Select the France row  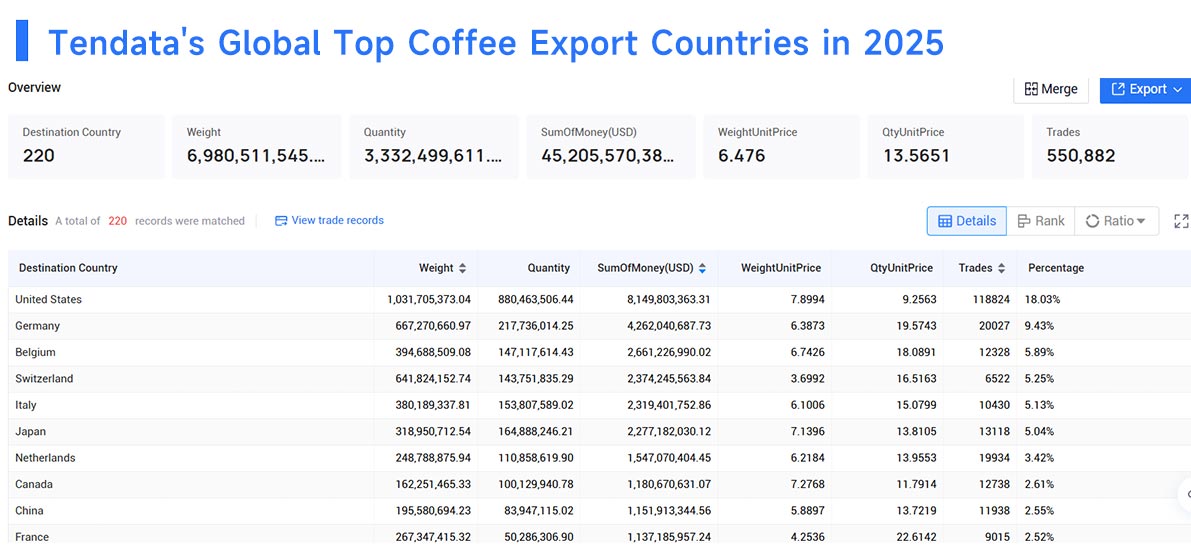point(599,533)
